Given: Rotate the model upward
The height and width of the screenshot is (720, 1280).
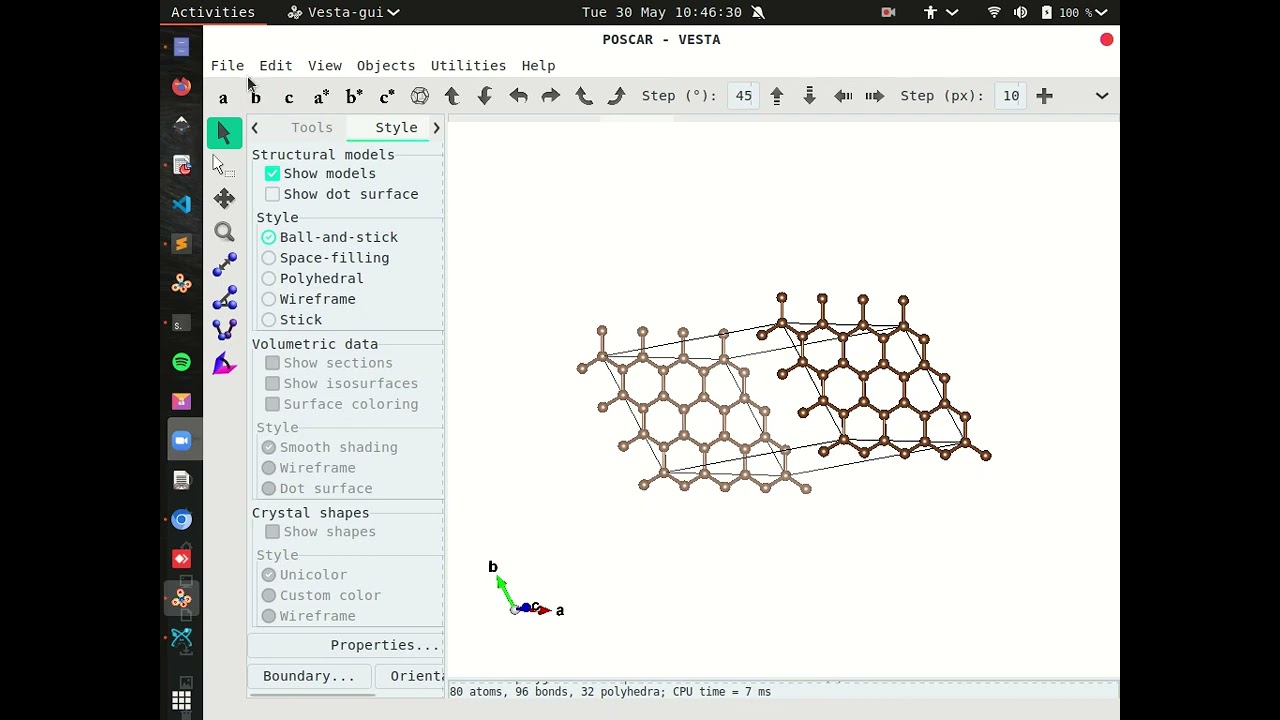Looking at the screenshot, I should click(x=452, y=96).
